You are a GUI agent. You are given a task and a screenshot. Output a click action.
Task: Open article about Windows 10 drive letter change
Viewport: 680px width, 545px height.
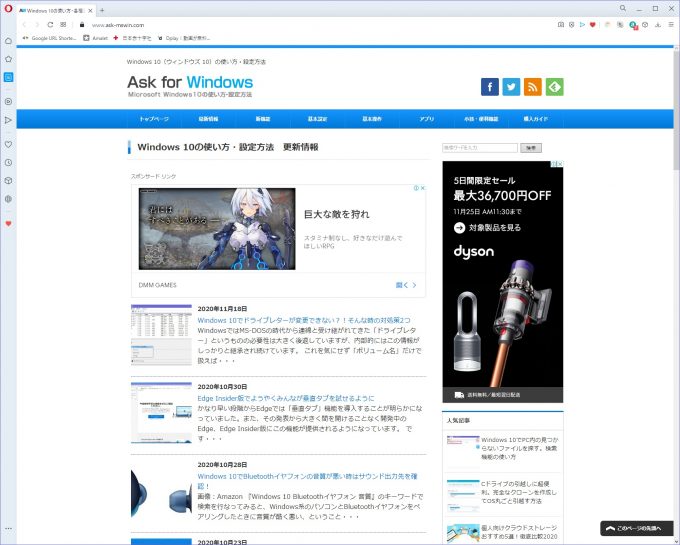[x=304, y=320]
